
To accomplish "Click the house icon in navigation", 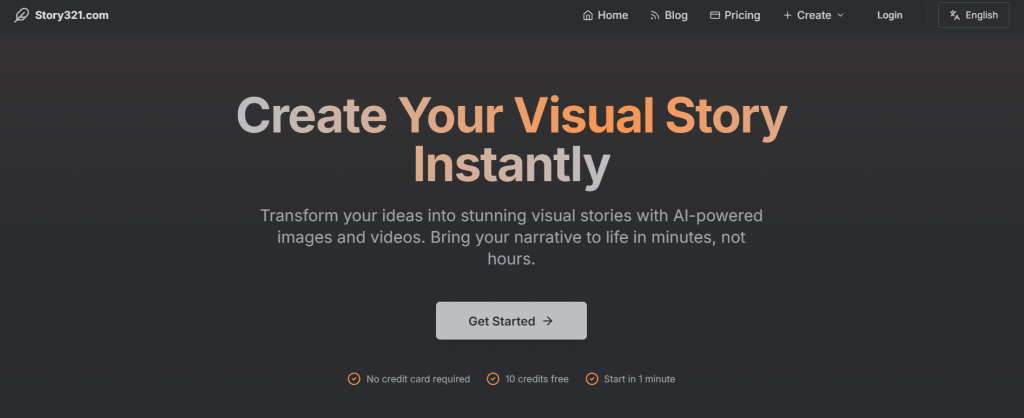I will [588, 15].
